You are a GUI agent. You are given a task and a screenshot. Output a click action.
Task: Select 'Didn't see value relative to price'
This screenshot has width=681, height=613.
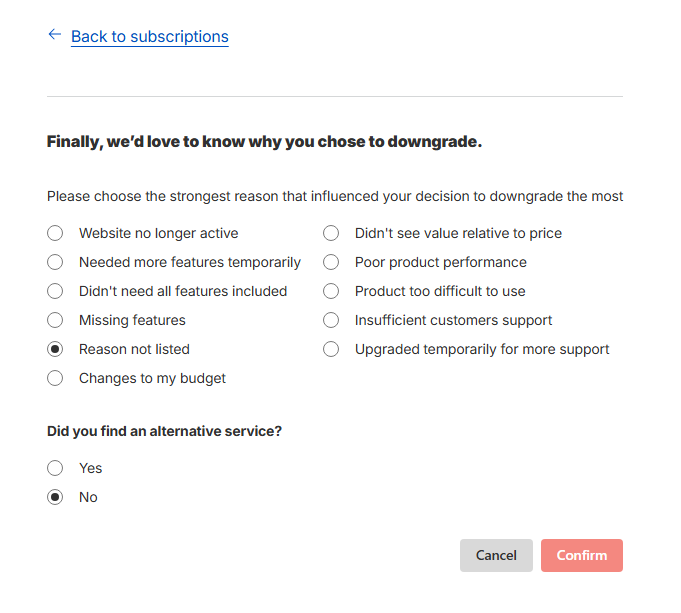pos(331,233)
